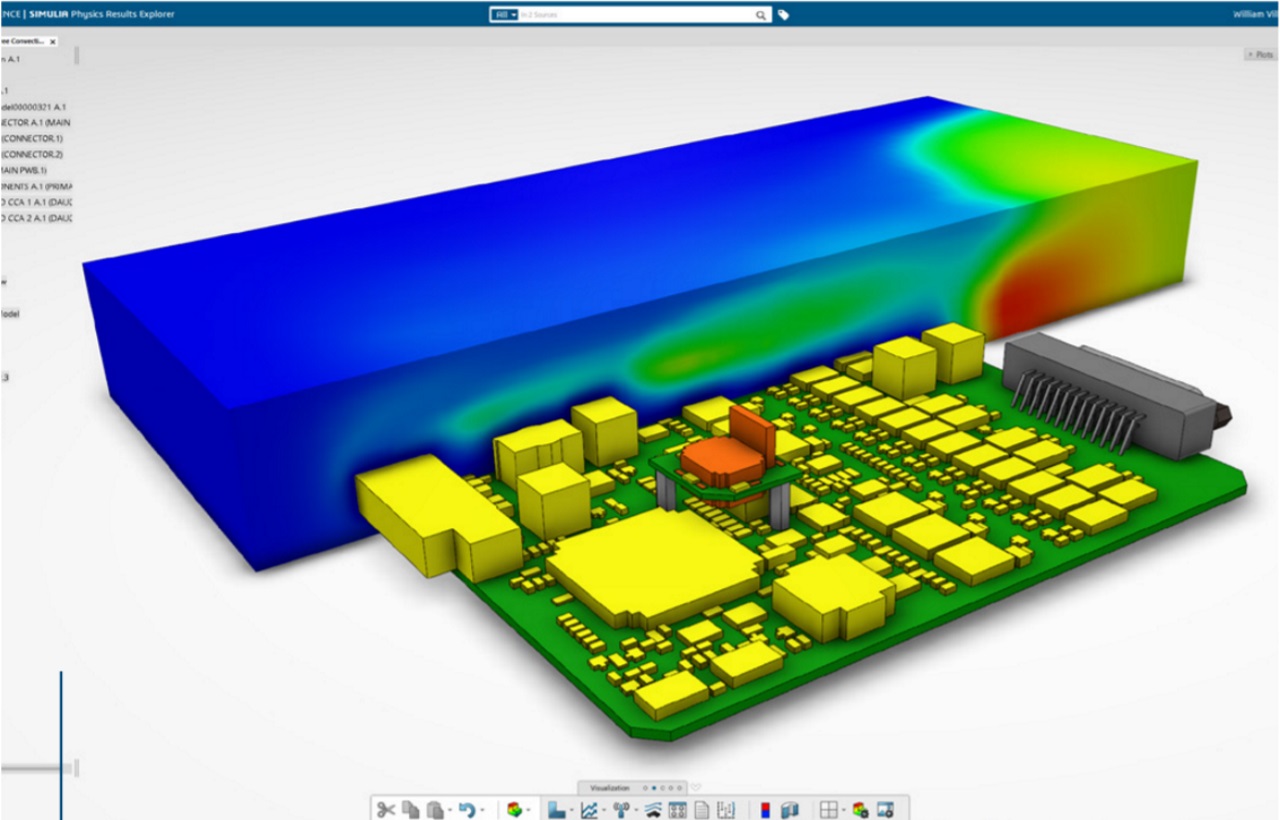Viewport: 1280px width, 820px height.
Task: Click the Copy icon in bottom toolbar
Action: tap(410, 809)
